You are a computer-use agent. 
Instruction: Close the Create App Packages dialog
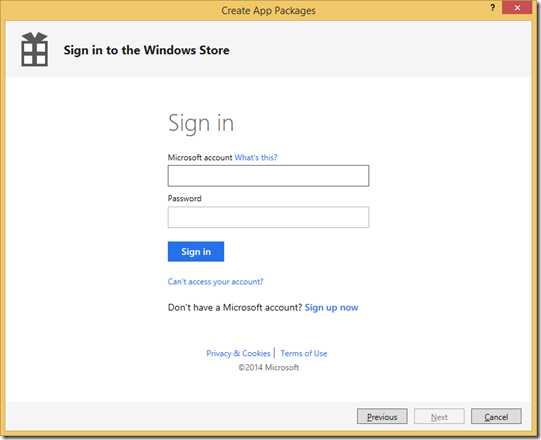click(517, 8)
